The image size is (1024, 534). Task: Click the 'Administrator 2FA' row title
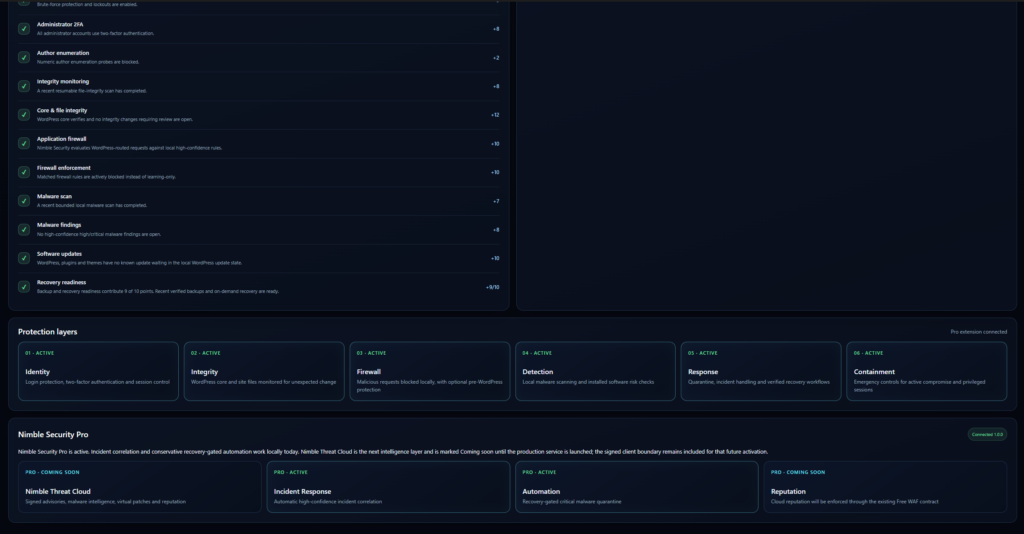60,24
